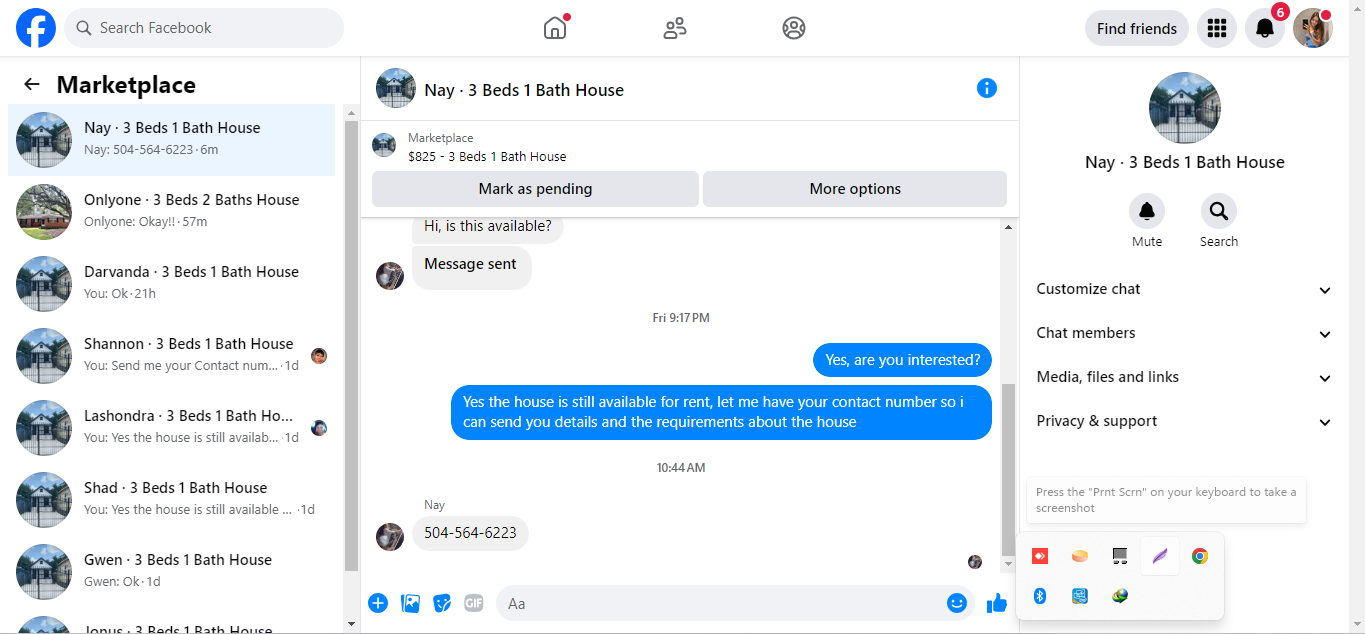Open the notifications bell with badge
This screenshot has height=634, width=1365.
pyautogui.click(x=1265, y=28)
